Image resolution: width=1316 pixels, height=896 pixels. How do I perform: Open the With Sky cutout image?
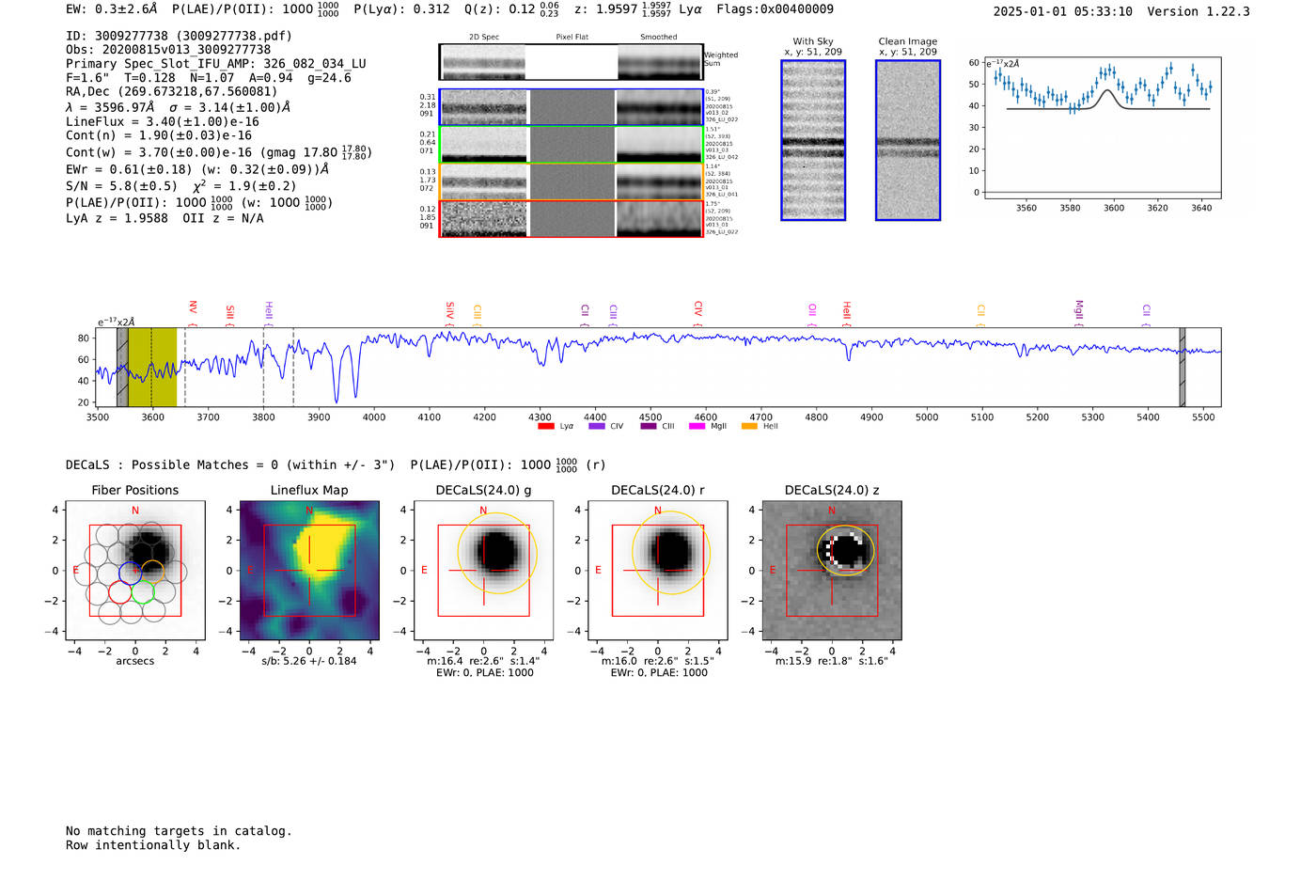click(x=813, y=140)
